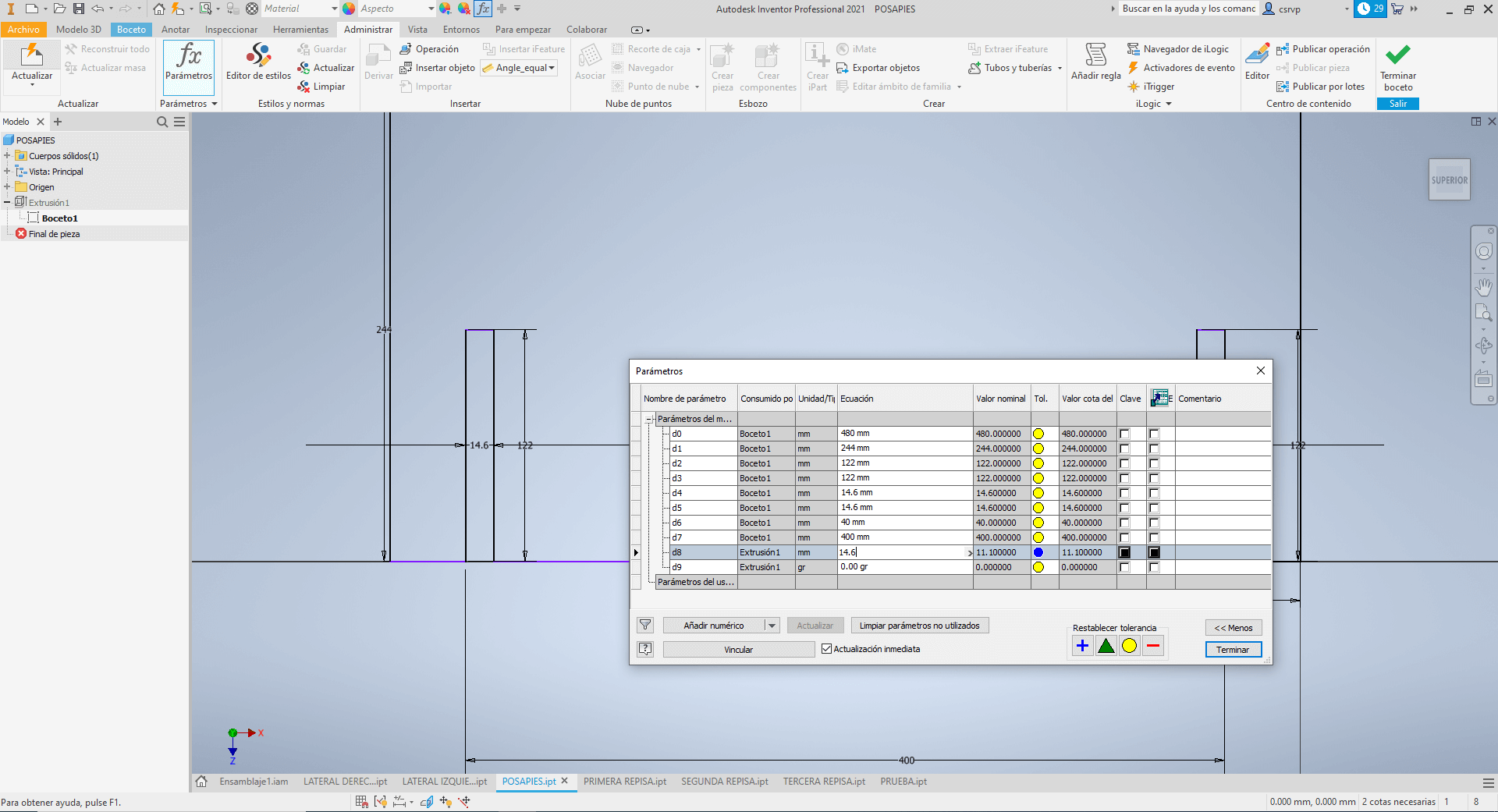Toggle the export checkbox for parameter d9
The image size is (1498, 812).
1154,567
